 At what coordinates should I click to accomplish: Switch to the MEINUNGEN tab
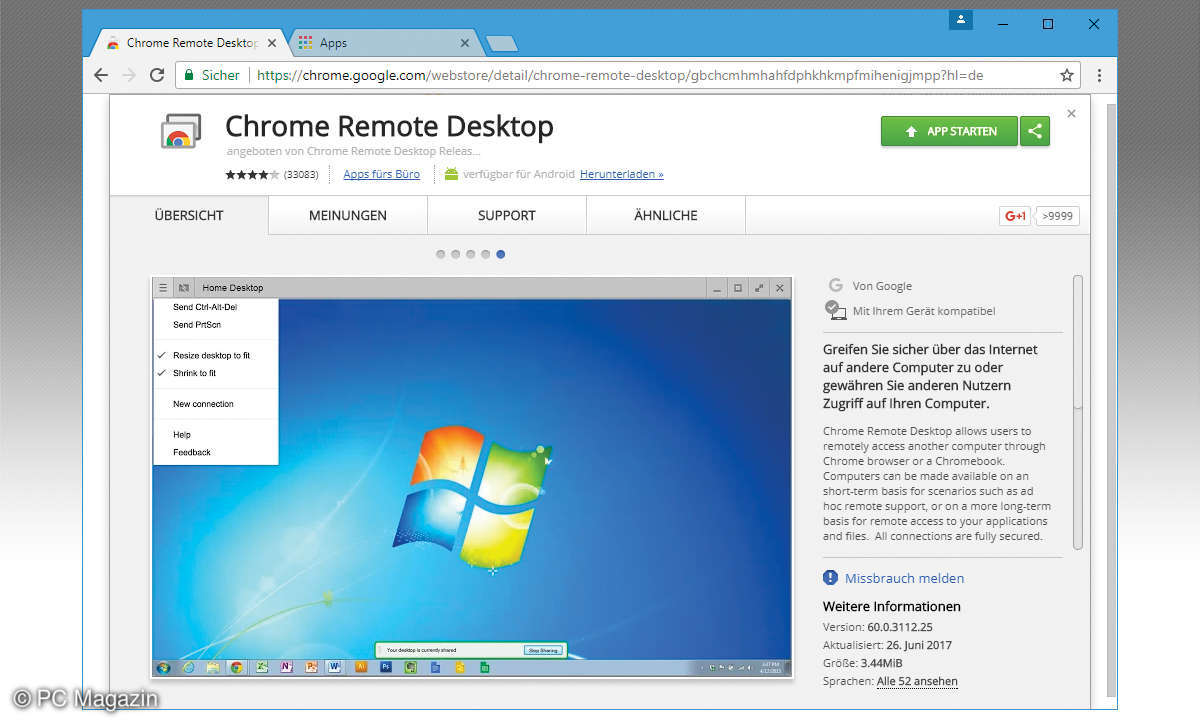[x=348, y=215]
